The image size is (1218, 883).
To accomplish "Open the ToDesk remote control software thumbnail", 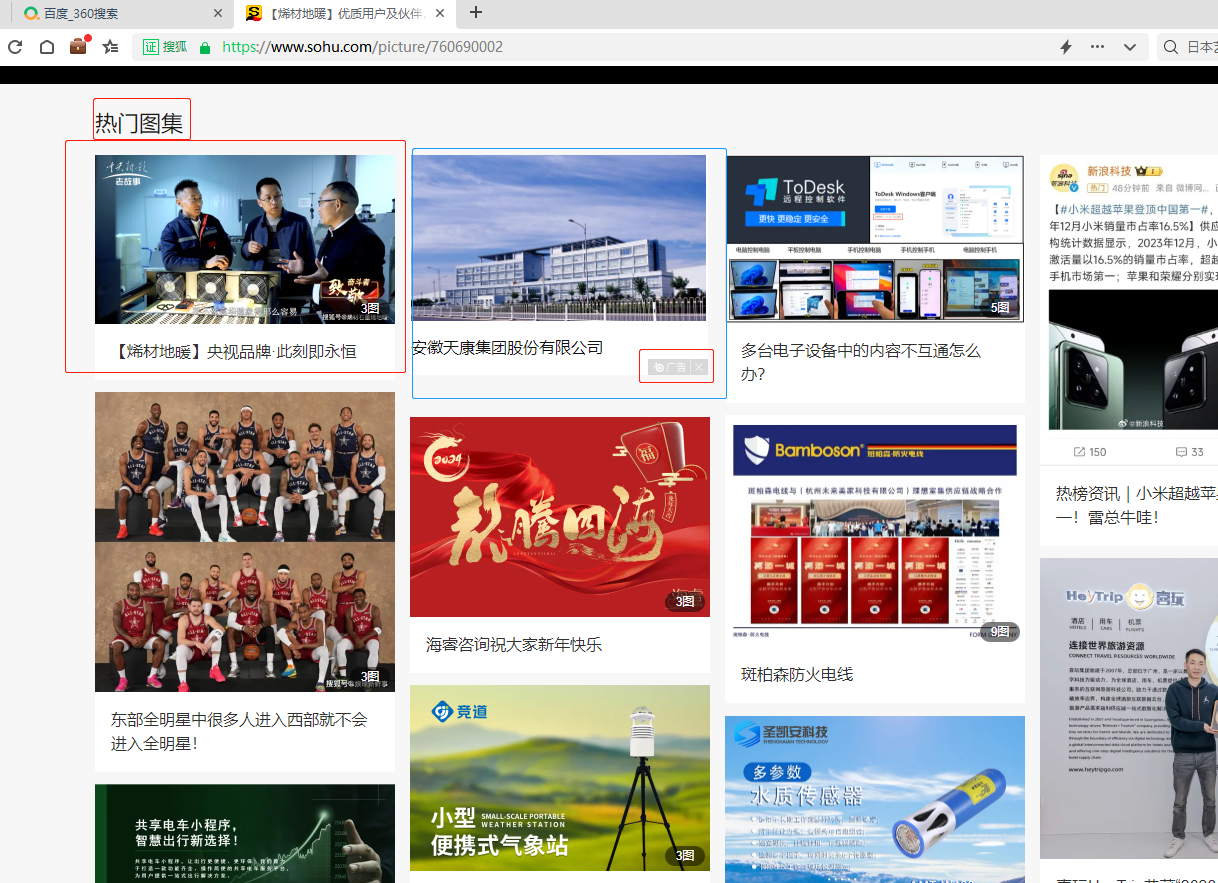I will pyautogui.click(x=875, y=239).
